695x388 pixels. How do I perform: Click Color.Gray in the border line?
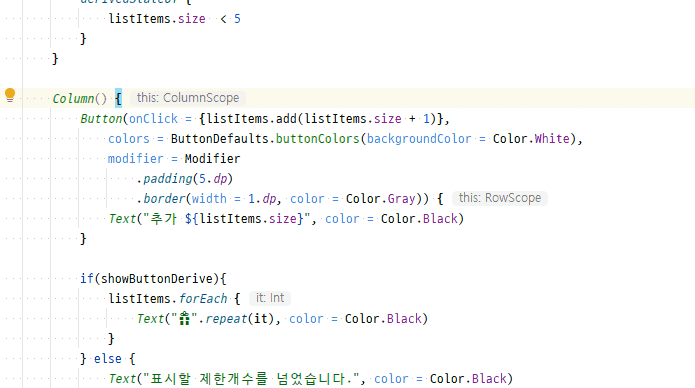[x=381, y=199]
